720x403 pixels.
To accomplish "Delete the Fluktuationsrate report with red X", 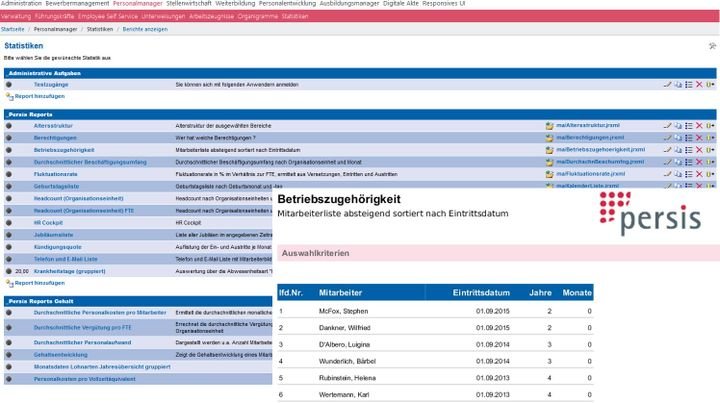I will point(699,174).
